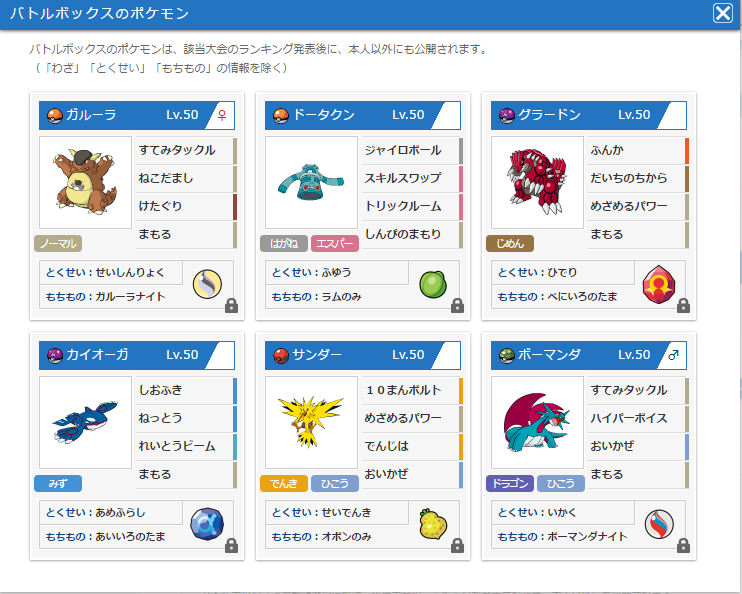The width and height of the screenshot is (742, 594).
Task: Click the lock icon on グラードン card
Action: point(683,306)
